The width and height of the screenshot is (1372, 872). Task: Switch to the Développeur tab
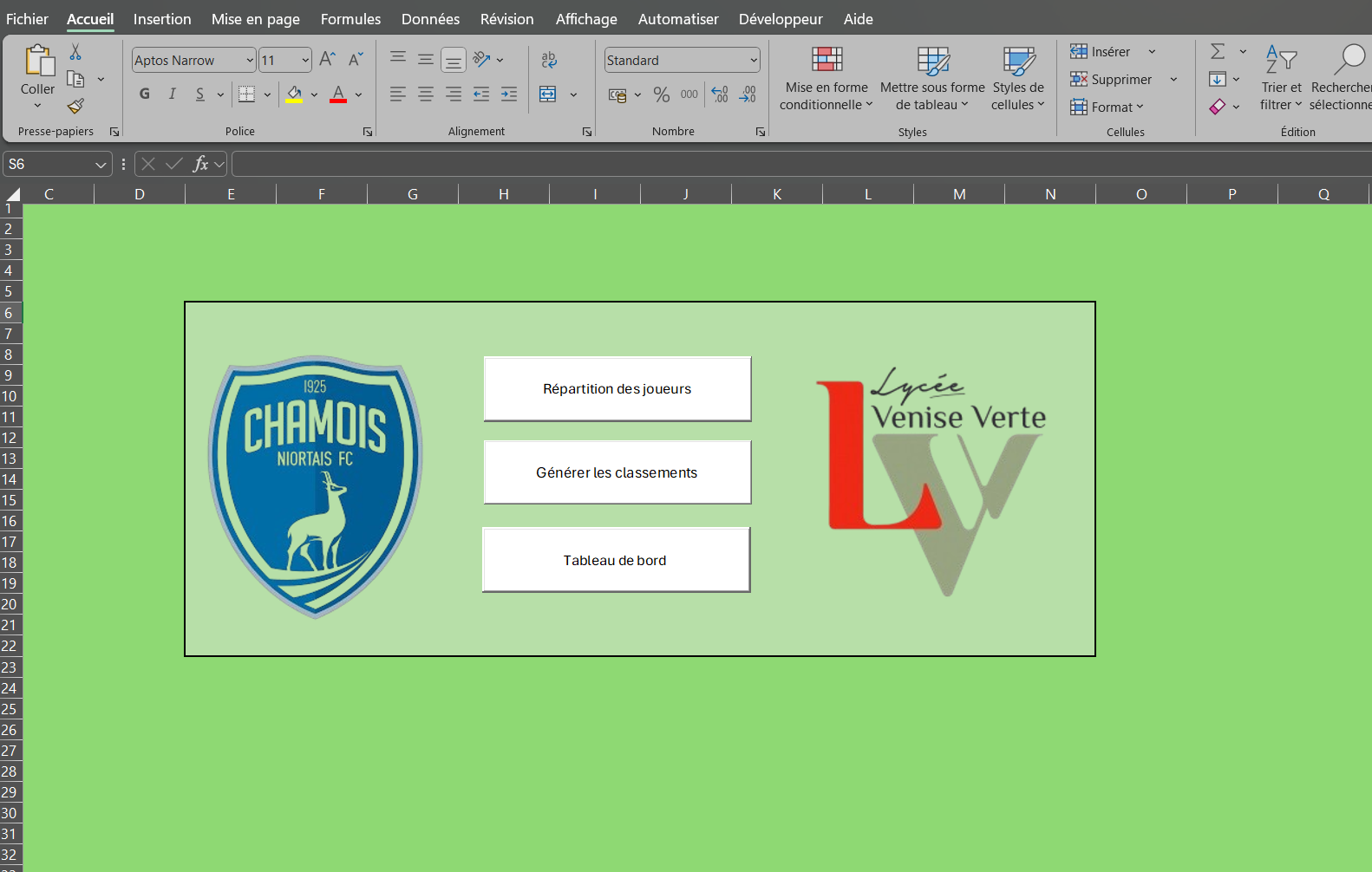(780, 19)
